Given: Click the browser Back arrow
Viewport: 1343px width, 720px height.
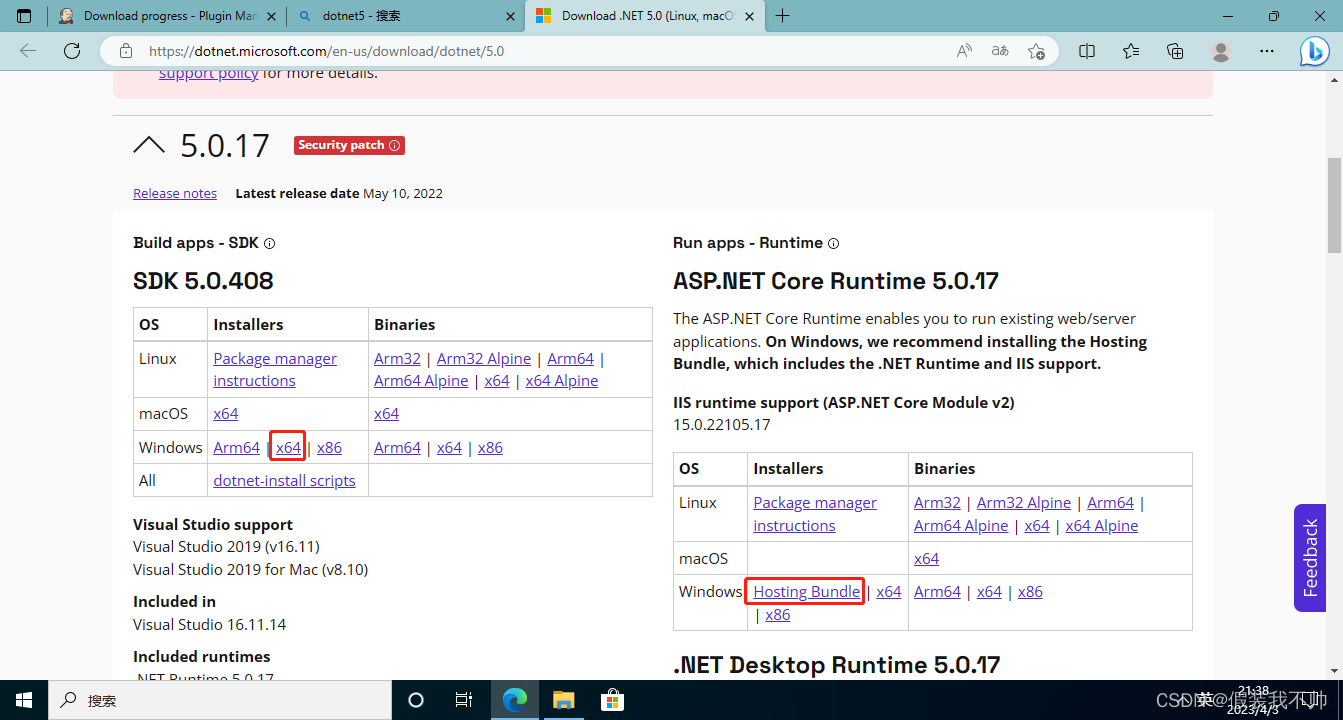Looking at the screenshot, I should pos(28,51).
